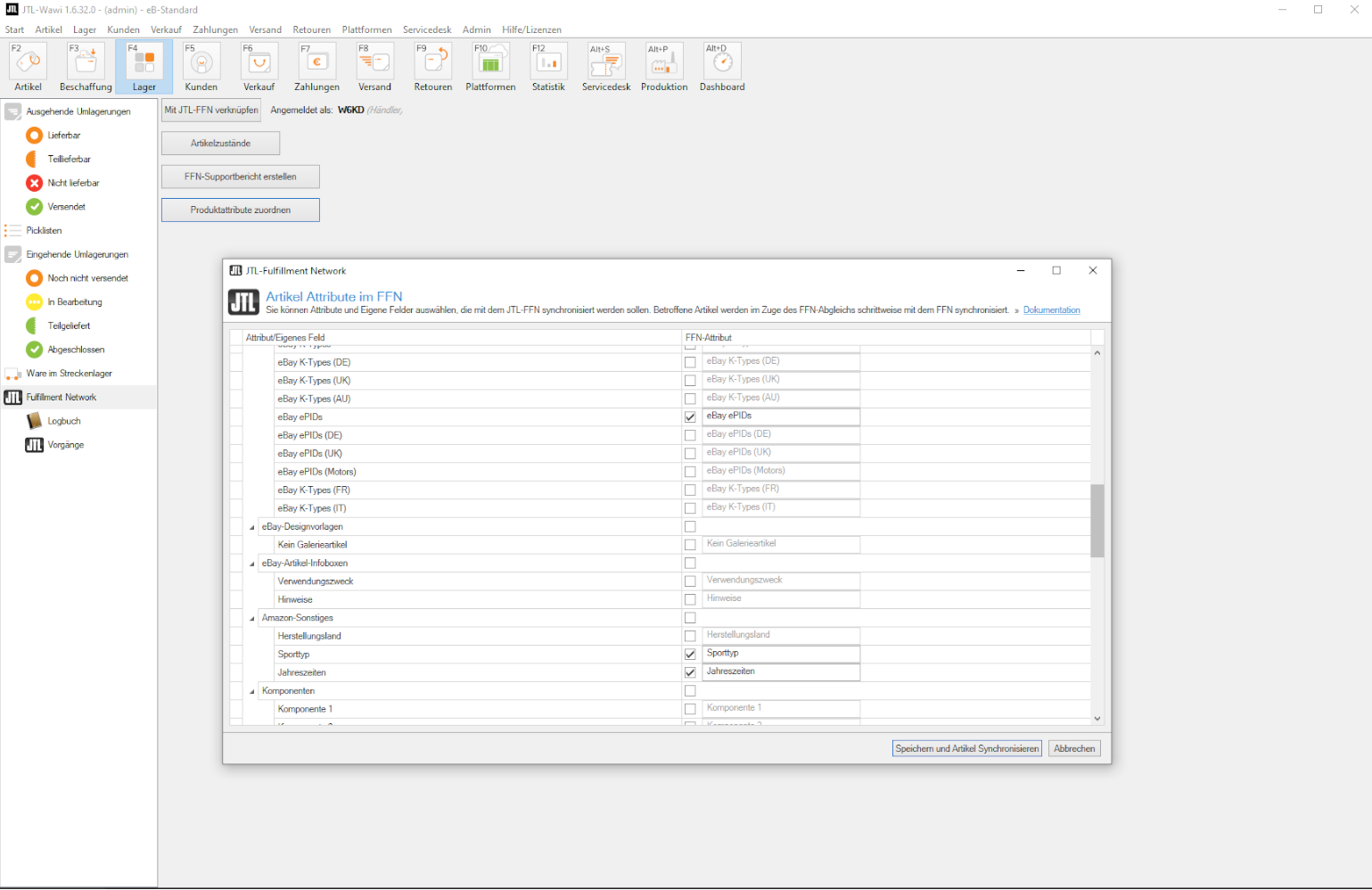
Task: Open the Verkauf toolbar icon
Action: 259,68
